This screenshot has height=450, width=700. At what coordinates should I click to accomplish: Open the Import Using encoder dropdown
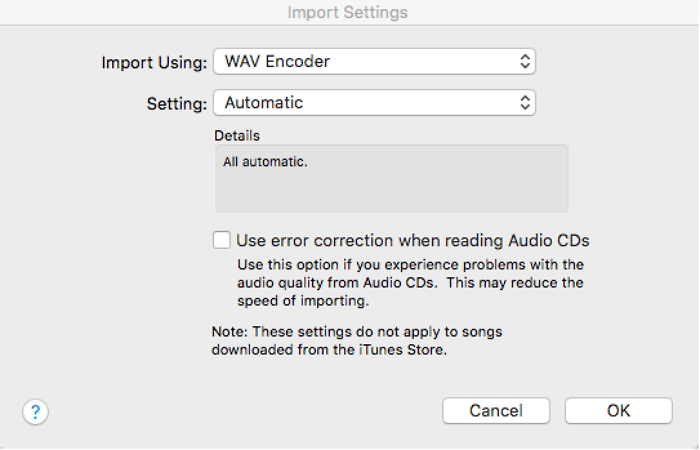point(374,62)
